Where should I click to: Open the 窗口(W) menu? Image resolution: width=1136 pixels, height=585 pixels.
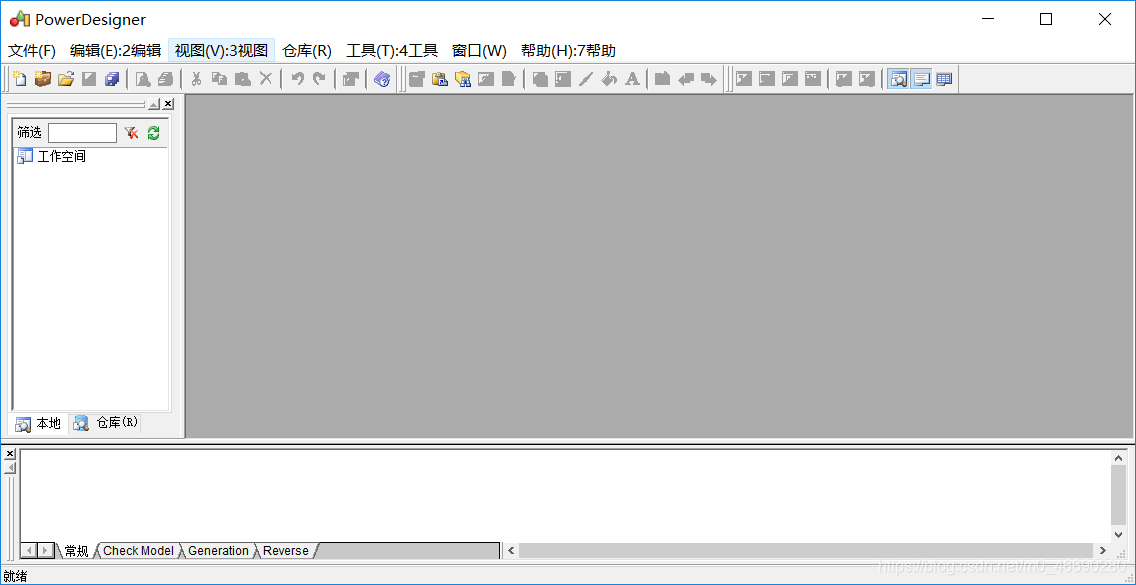[480, 51]
